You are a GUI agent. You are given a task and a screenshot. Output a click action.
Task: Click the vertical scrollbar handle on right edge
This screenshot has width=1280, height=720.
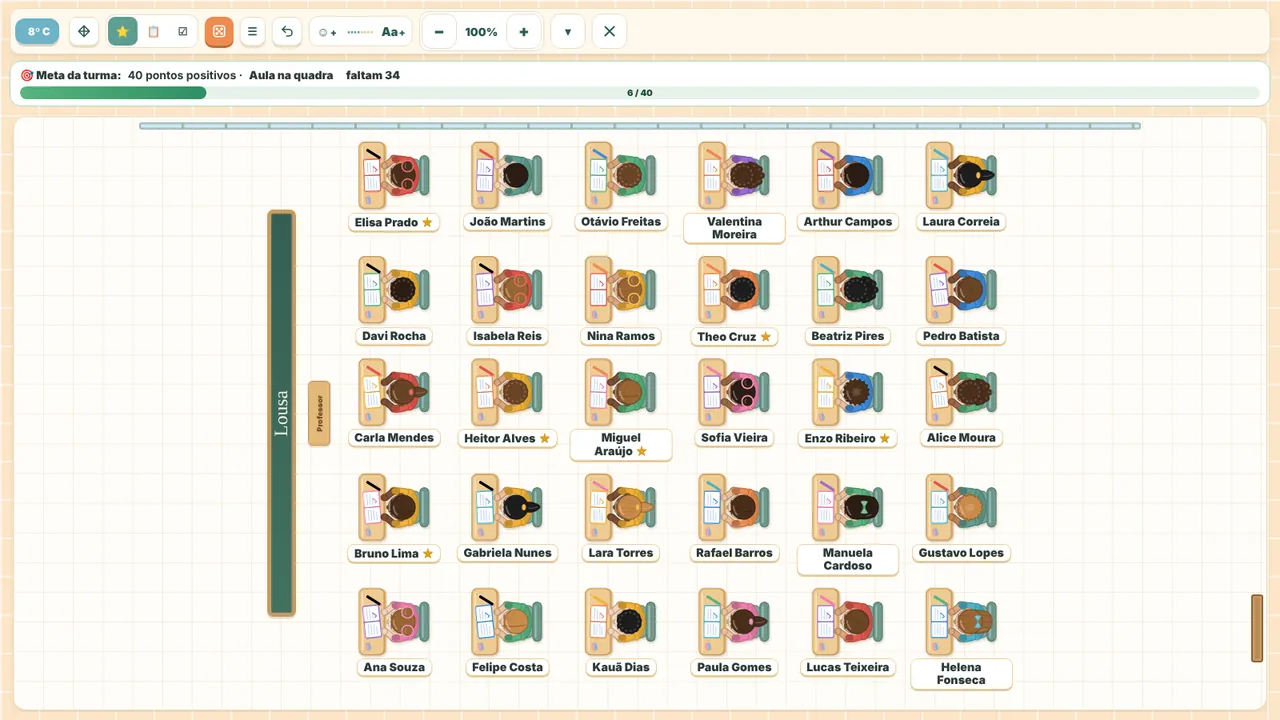point(1257,628)
